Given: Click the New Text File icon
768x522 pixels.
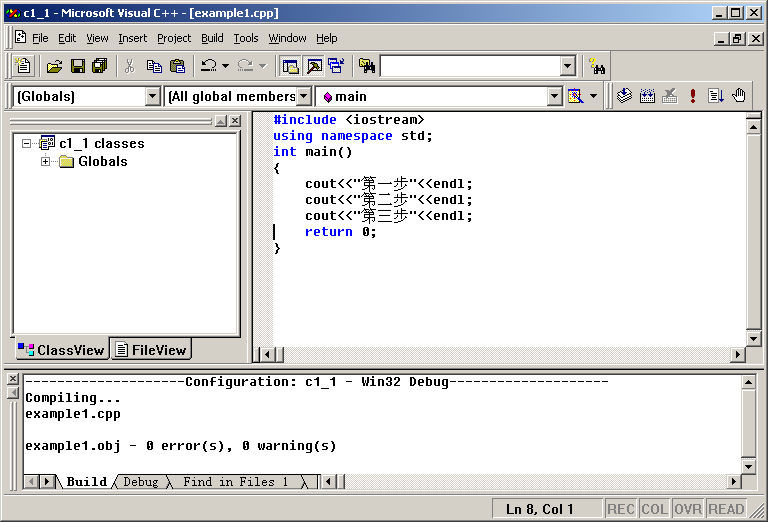Looking at the screenshot, I should [24, 66].
